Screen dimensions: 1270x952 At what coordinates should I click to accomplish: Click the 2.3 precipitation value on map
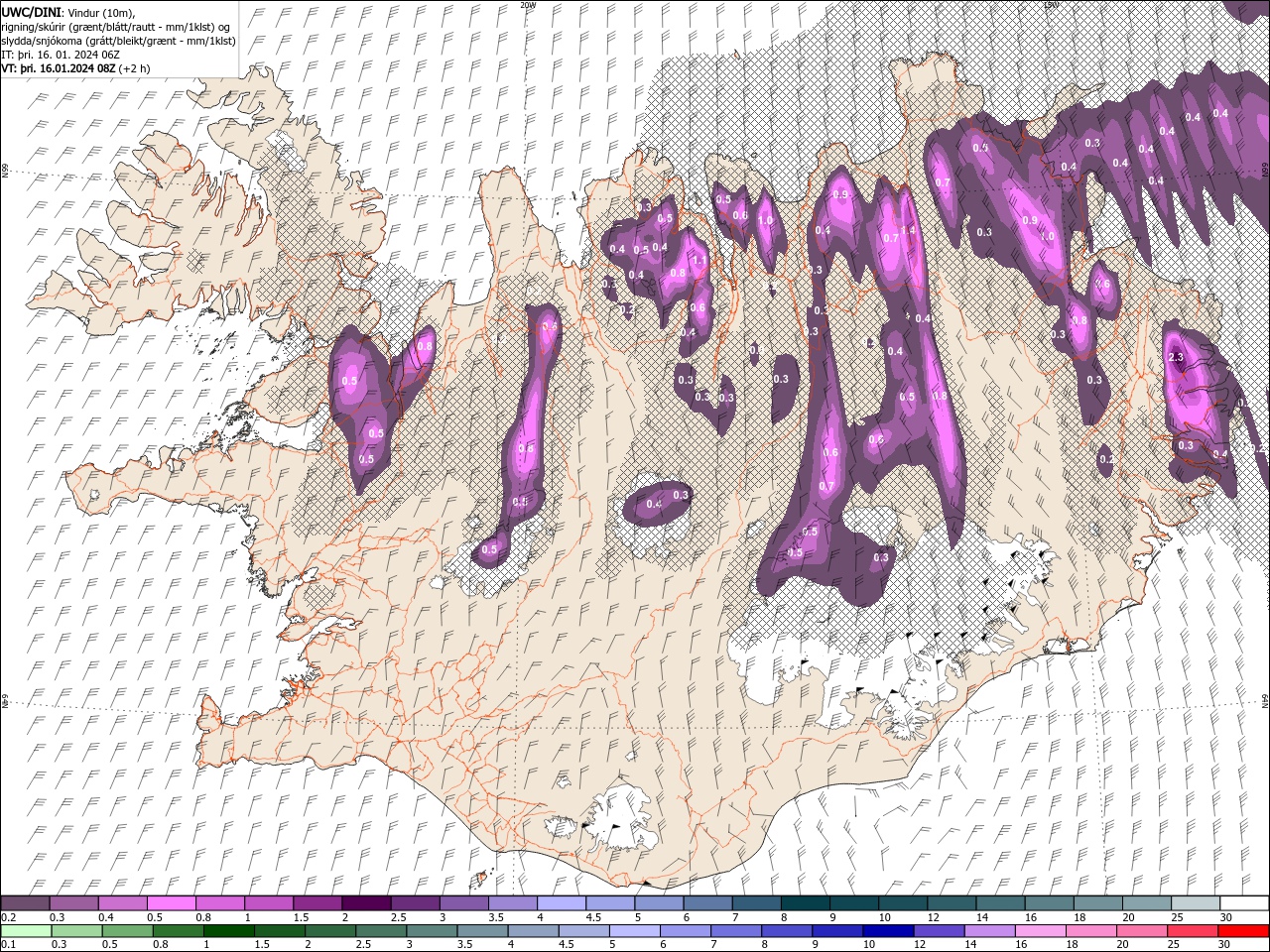[x=1178, y=357]
